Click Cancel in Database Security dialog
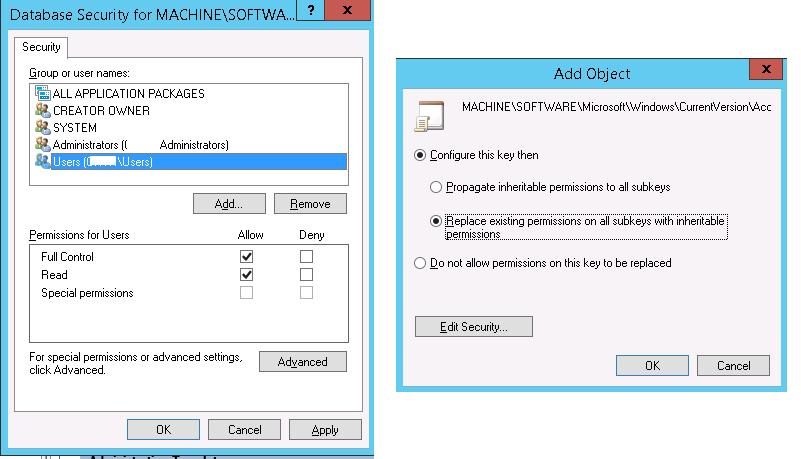Screen dimensions: 801x459 244,429
